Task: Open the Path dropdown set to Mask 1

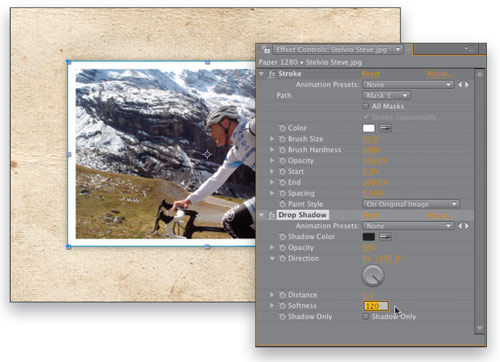Action: click(x=386, y=96)
